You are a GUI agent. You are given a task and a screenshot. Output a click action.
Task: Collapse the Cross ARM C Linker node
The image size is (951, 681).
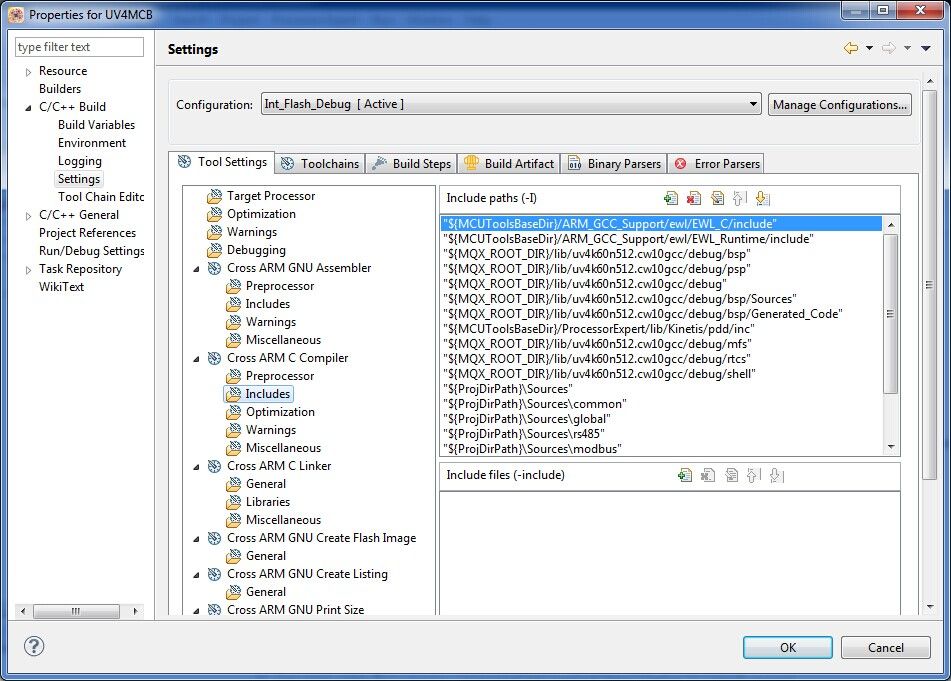coord(196,467)
